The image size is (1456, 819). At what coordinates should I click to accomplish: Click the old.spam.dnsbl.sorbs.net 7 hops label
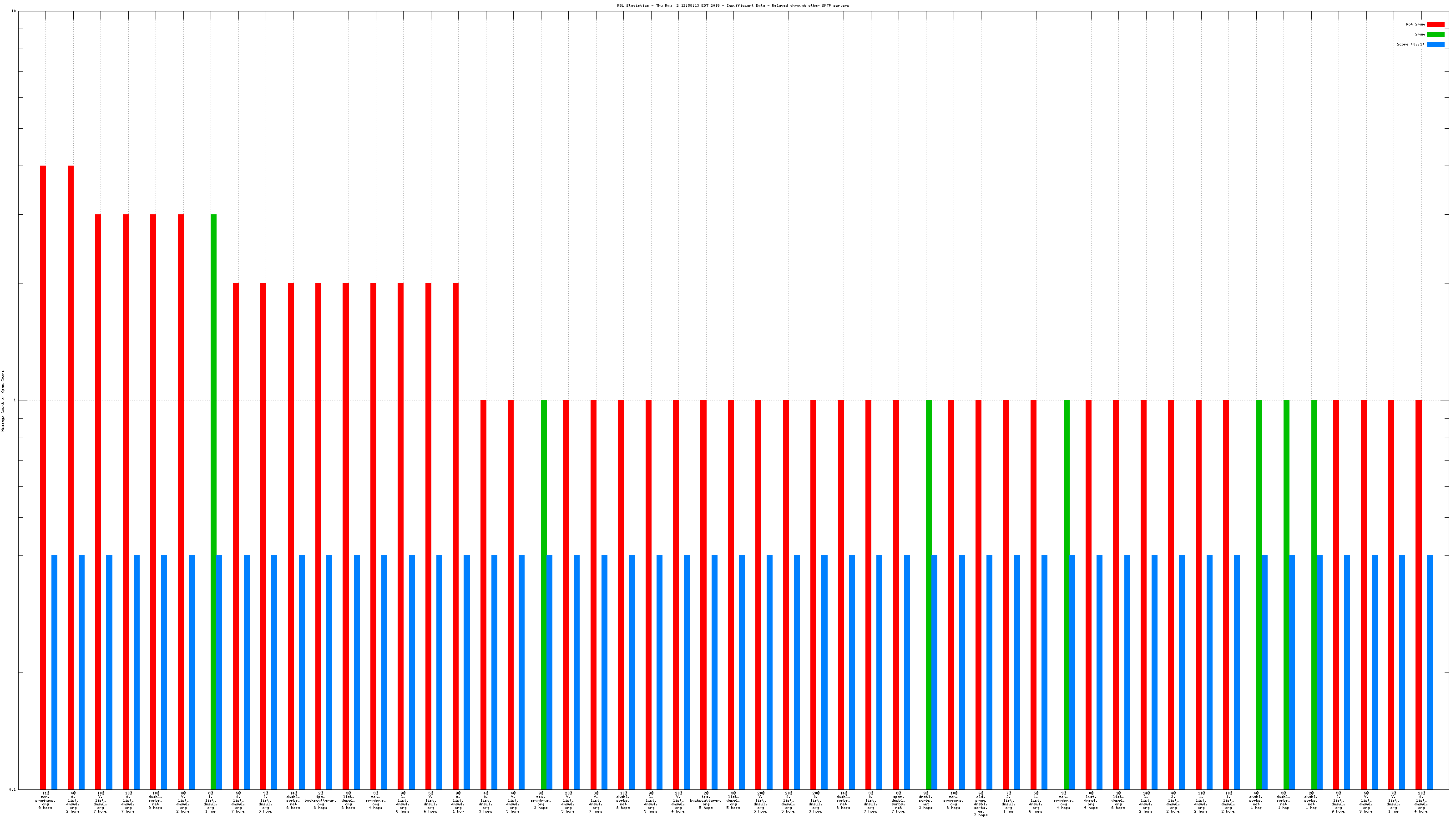981,804
